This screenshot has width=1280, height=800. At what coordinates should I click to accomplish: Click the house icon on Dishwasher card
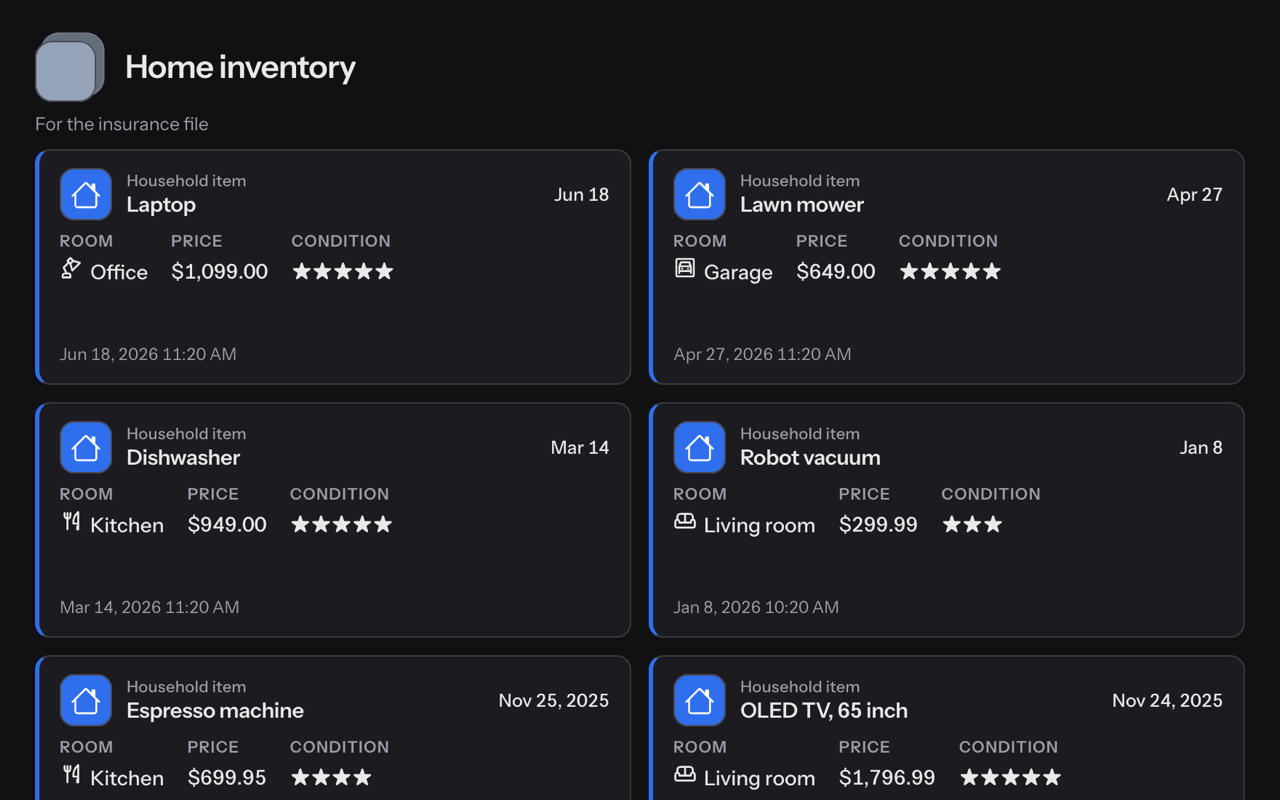pos(86,447)
